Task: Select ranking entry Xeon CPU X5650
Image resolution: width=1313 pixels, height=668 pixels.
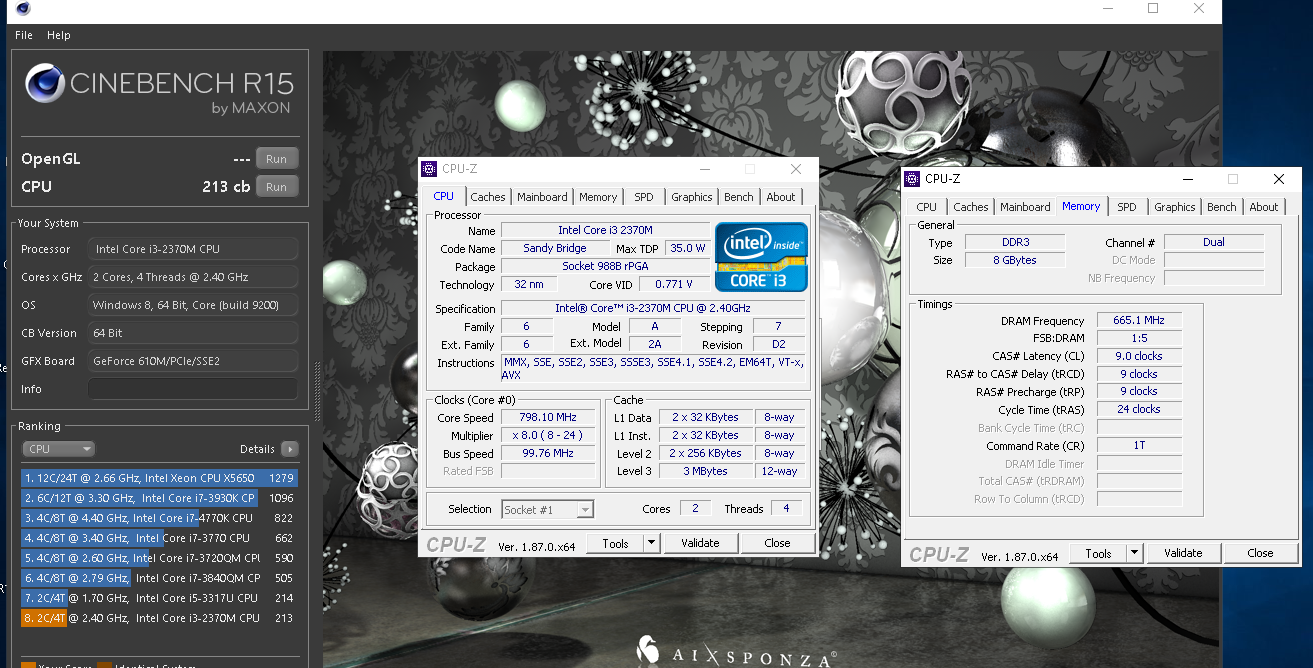Action: point(159,478)
